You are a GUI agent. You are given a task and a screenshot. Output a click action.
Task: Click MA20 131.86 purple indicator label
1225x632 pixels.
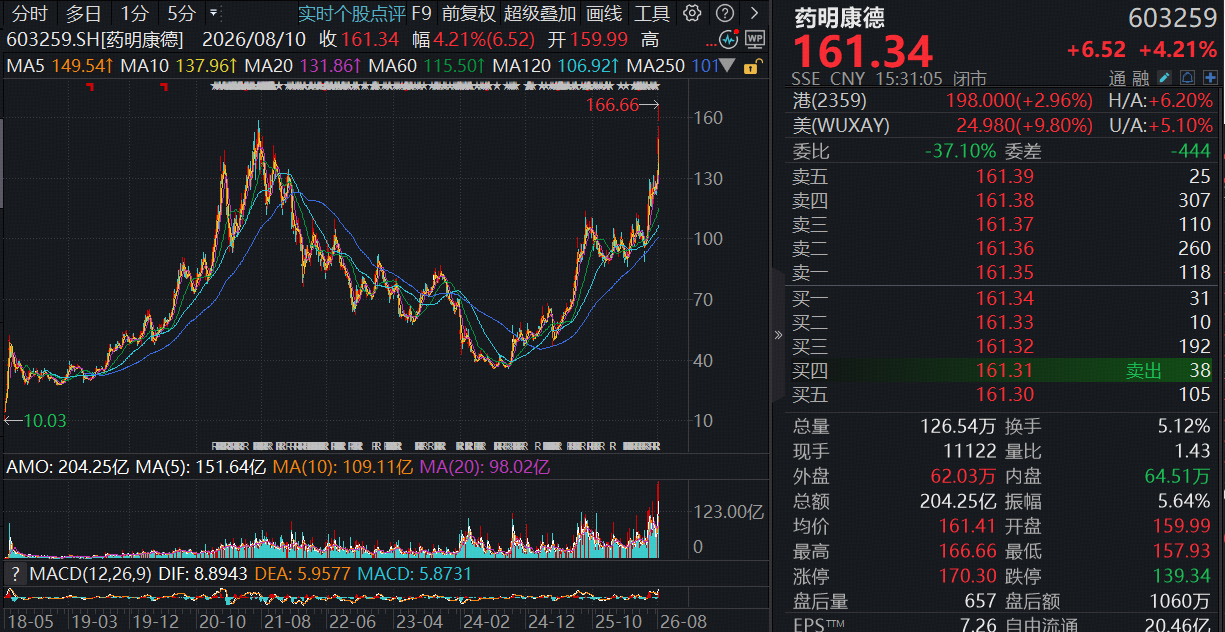[303, 66]
